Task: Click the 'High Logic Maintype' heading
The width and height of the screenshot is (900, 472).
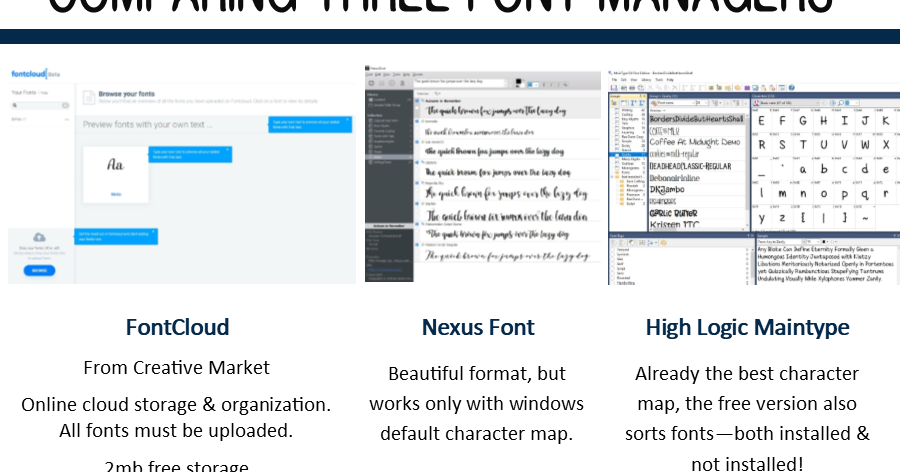Action: click(747, 327)
